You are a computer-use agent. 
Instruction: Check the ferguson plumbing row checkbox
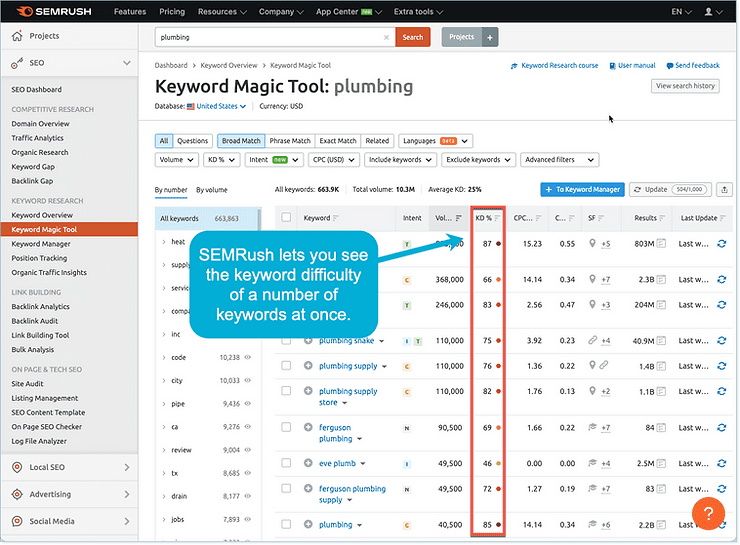click(x=286, y=428)
